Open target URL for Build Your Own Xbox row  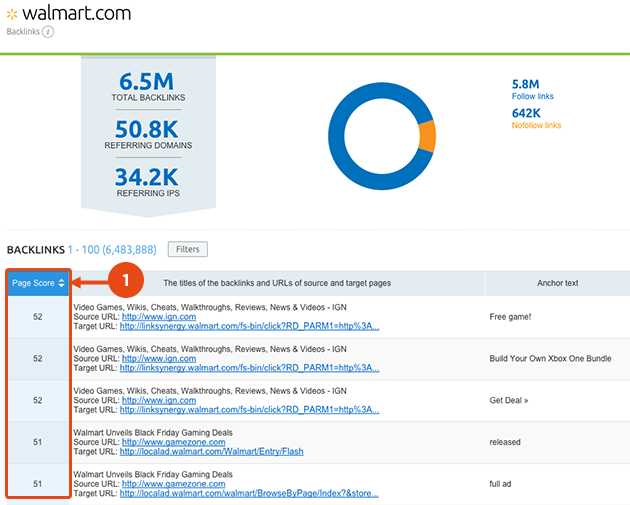(x=250, y=368)
